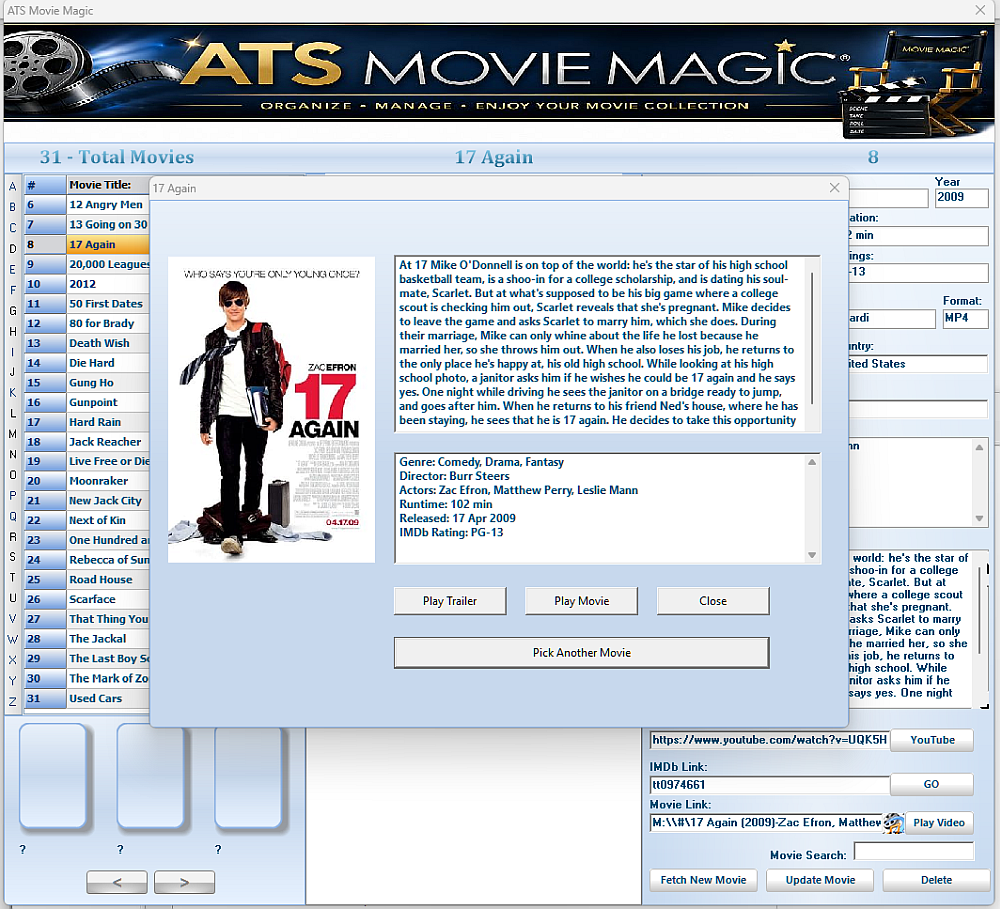Jump to letter D in alphabet index
Viewport: 1000px width, 909px height.
click(12, 249)
